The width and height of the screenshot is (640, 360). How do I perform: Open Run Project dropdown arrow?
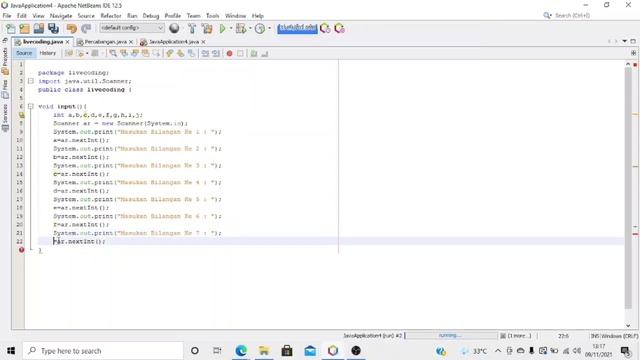(231, 28)
